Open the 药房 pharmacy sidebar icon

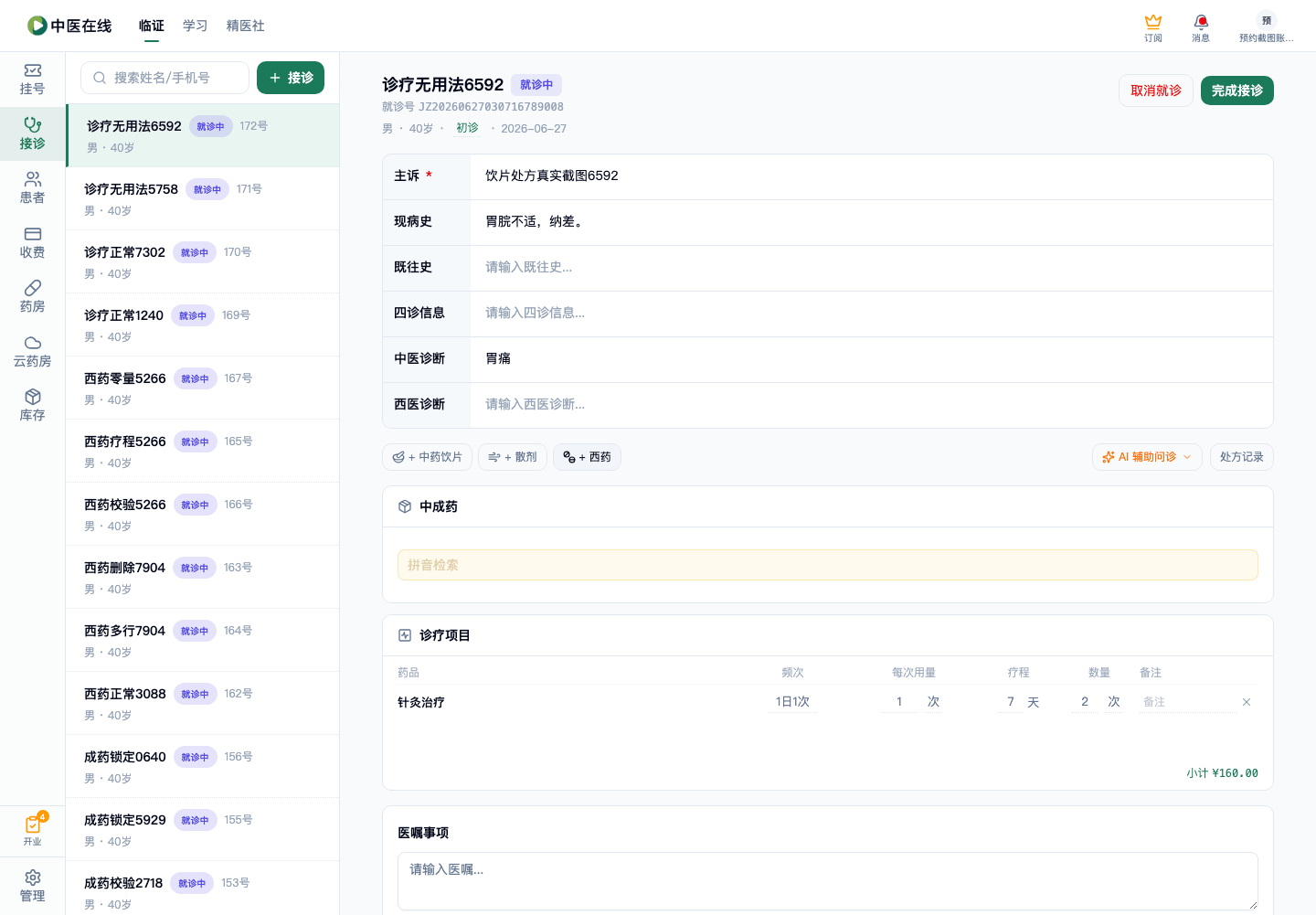point(32,297)
